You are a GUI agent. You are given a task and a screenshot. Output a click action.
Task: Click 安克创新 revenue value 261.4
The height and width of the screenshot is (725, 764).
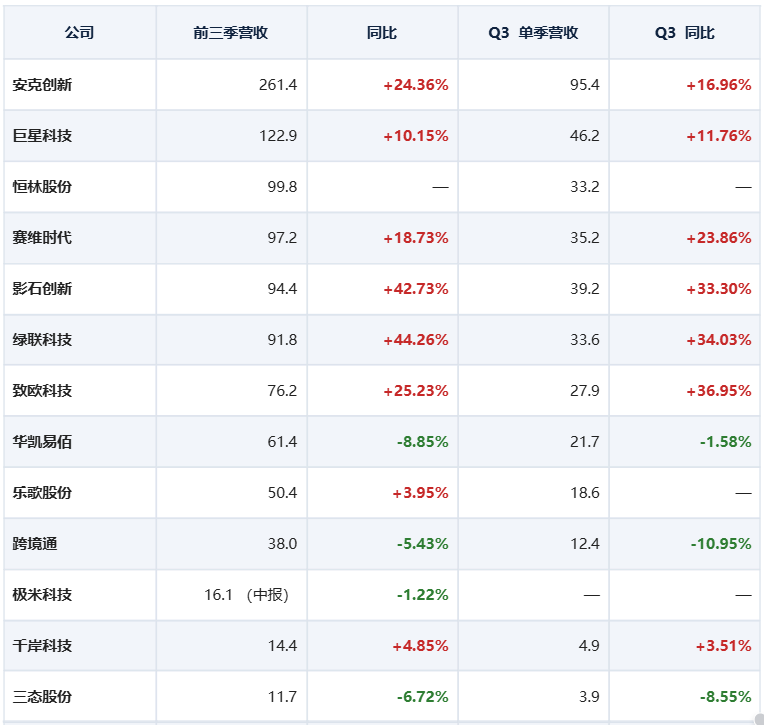[278, 85]
